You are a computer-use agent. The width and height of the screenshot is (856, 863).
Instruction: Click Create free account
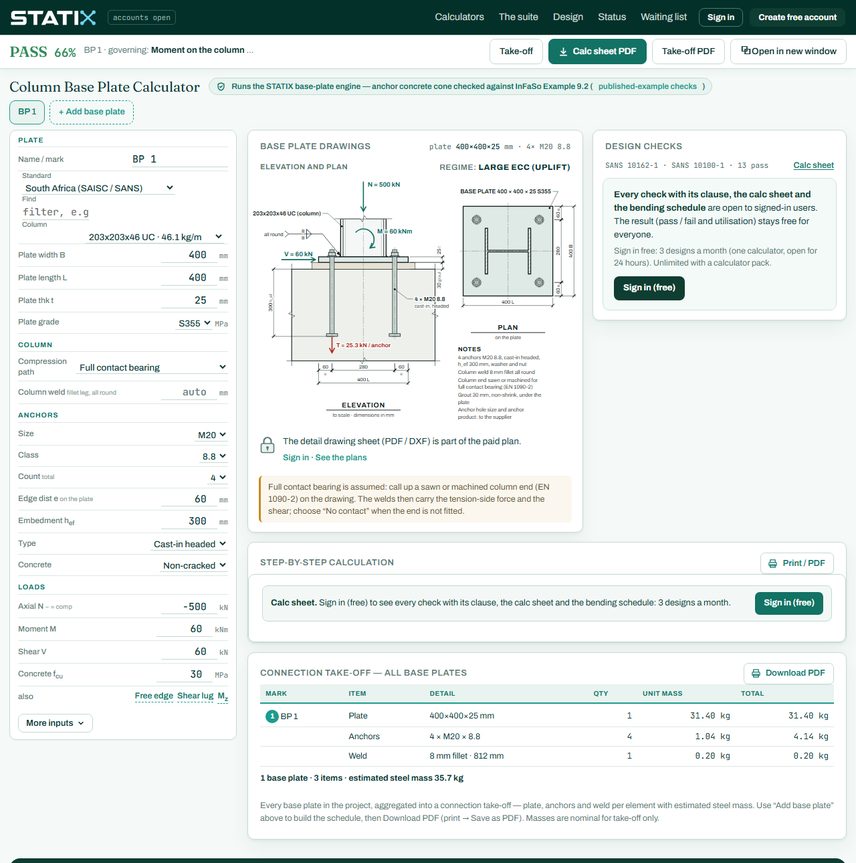797,17
